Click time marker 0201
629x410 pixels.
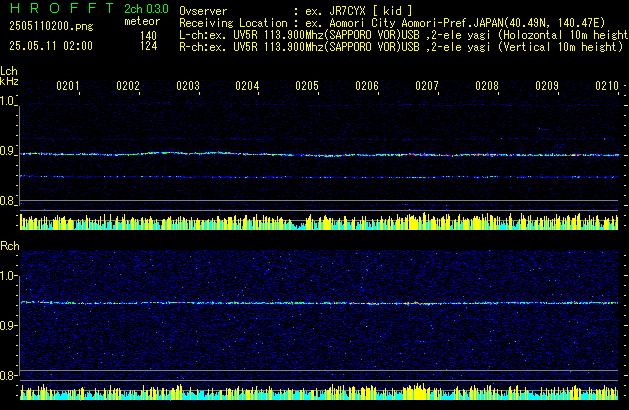coord(68,86)
